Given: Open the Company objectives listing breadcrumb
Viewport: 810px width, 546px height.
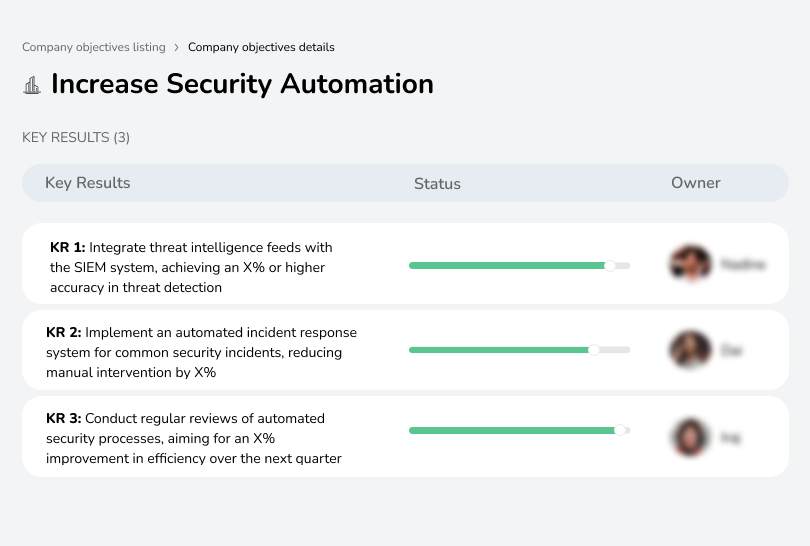Looking at the screenshot, I should (94, 47).
